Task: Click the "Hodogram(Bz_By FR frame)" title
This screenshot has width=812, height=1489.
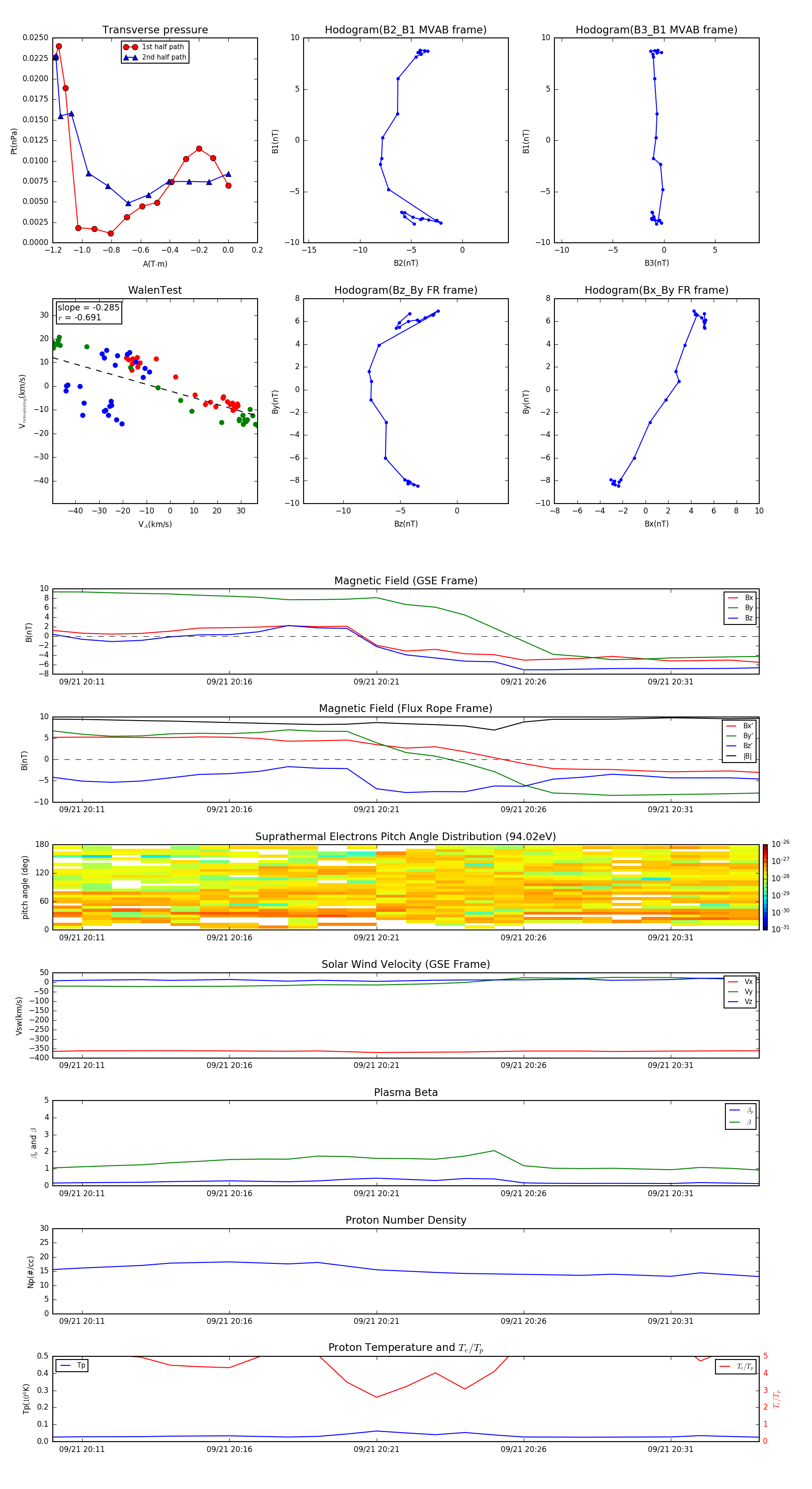Action: 406,290
